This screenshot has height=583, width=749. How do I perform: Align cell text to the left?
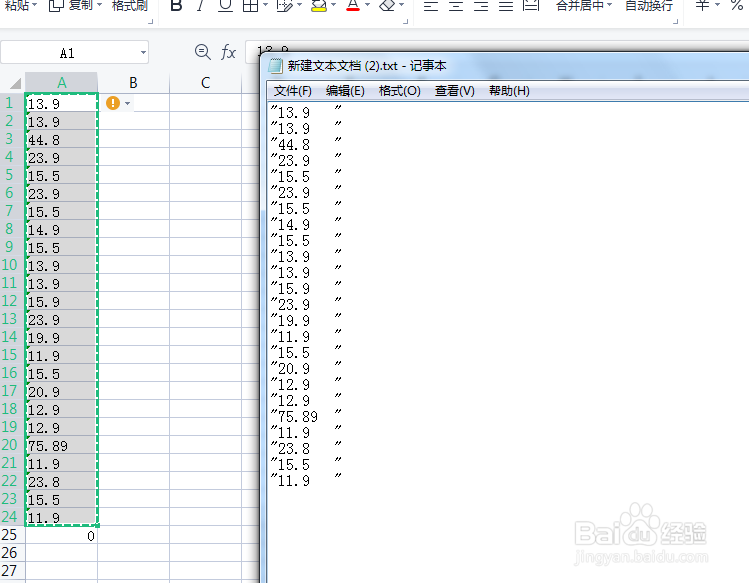431,6
